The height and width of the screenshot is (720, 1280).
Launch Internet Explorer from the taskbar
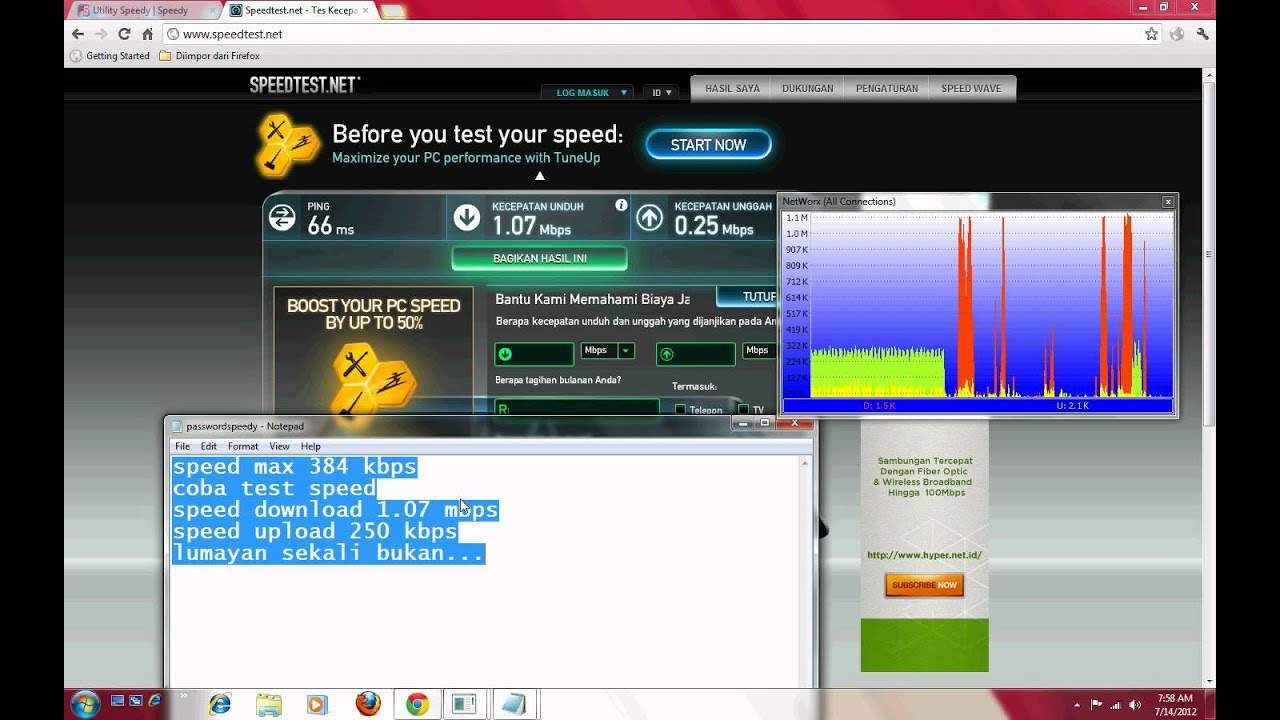[220, 704]
